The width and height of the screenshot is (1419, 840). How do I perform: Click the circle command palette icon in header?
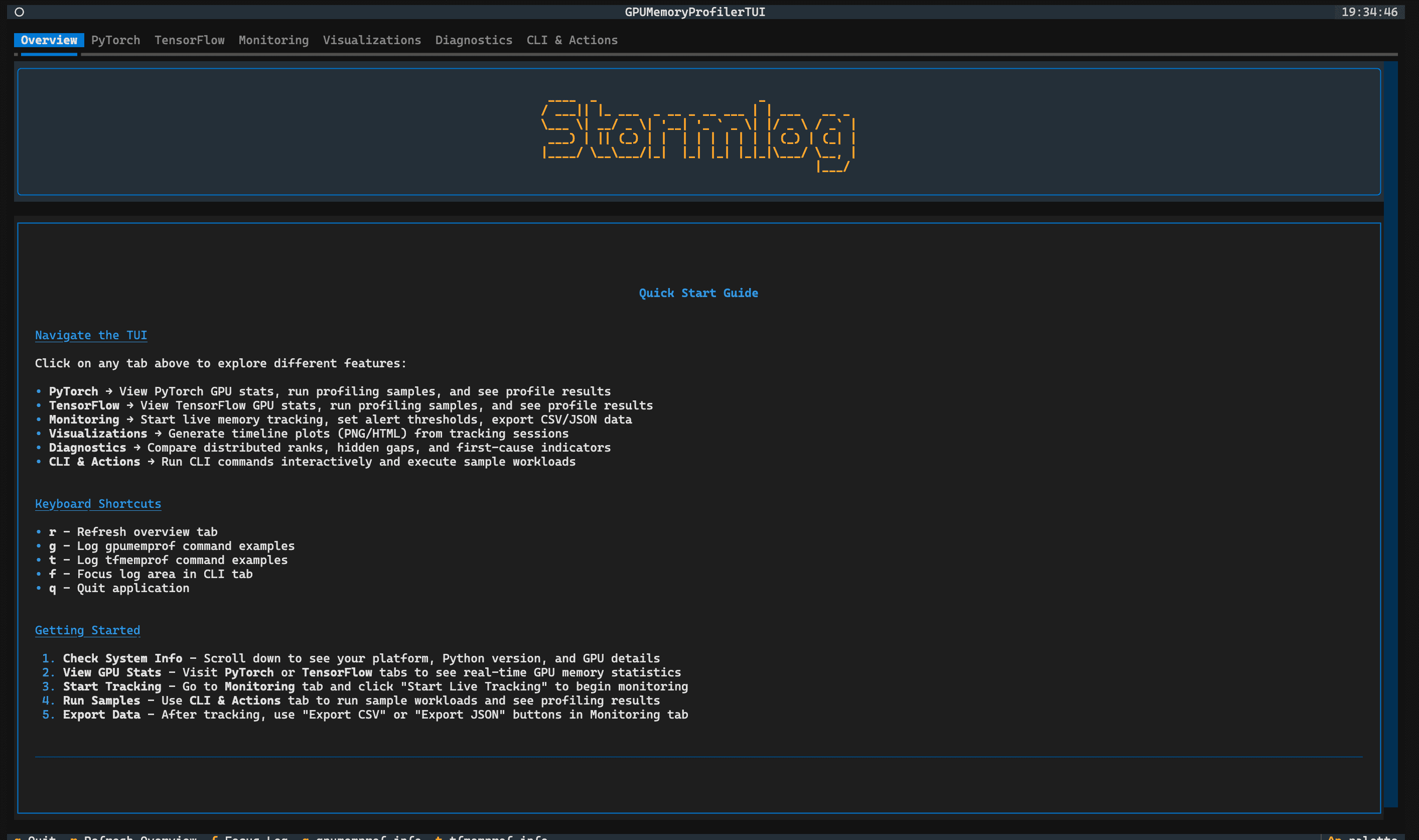coord(19,12)
